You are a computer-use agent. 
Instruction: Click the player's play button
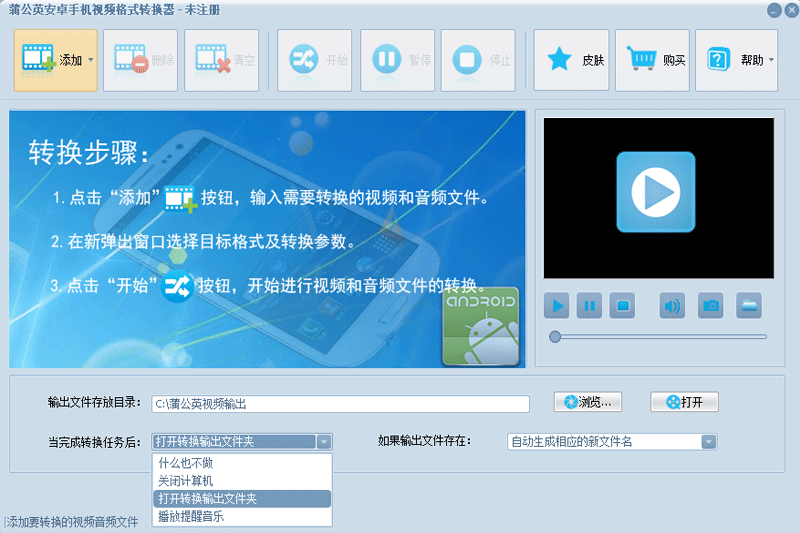[557, 306]
